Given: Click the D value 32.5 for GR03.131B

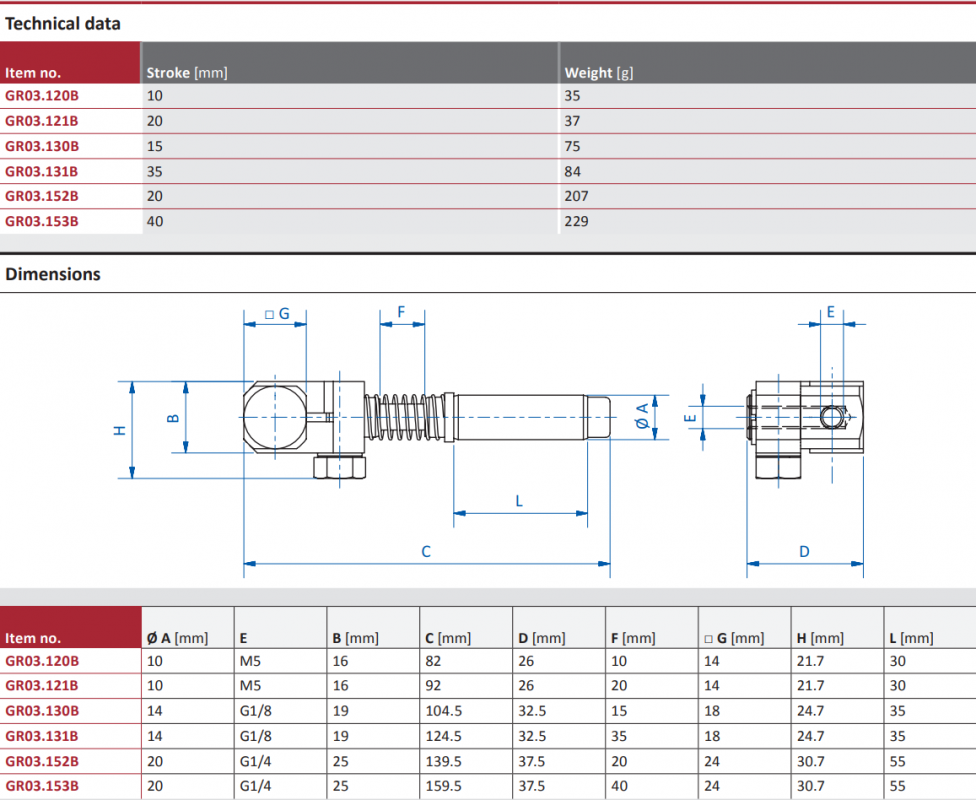Looking at the screenshot, I should (532, 736).
